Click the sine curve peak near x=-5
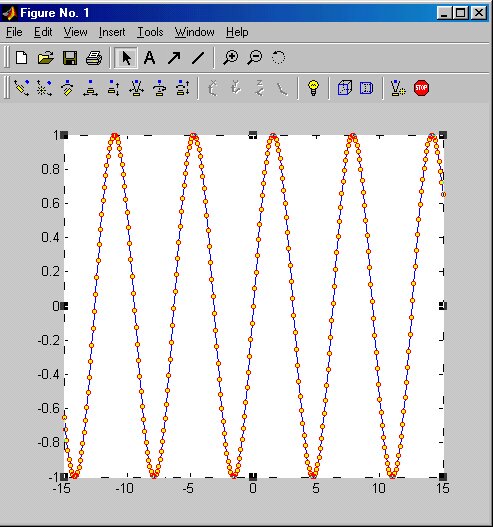The height and width of the screenshot is (527, 493). (193, 136)
